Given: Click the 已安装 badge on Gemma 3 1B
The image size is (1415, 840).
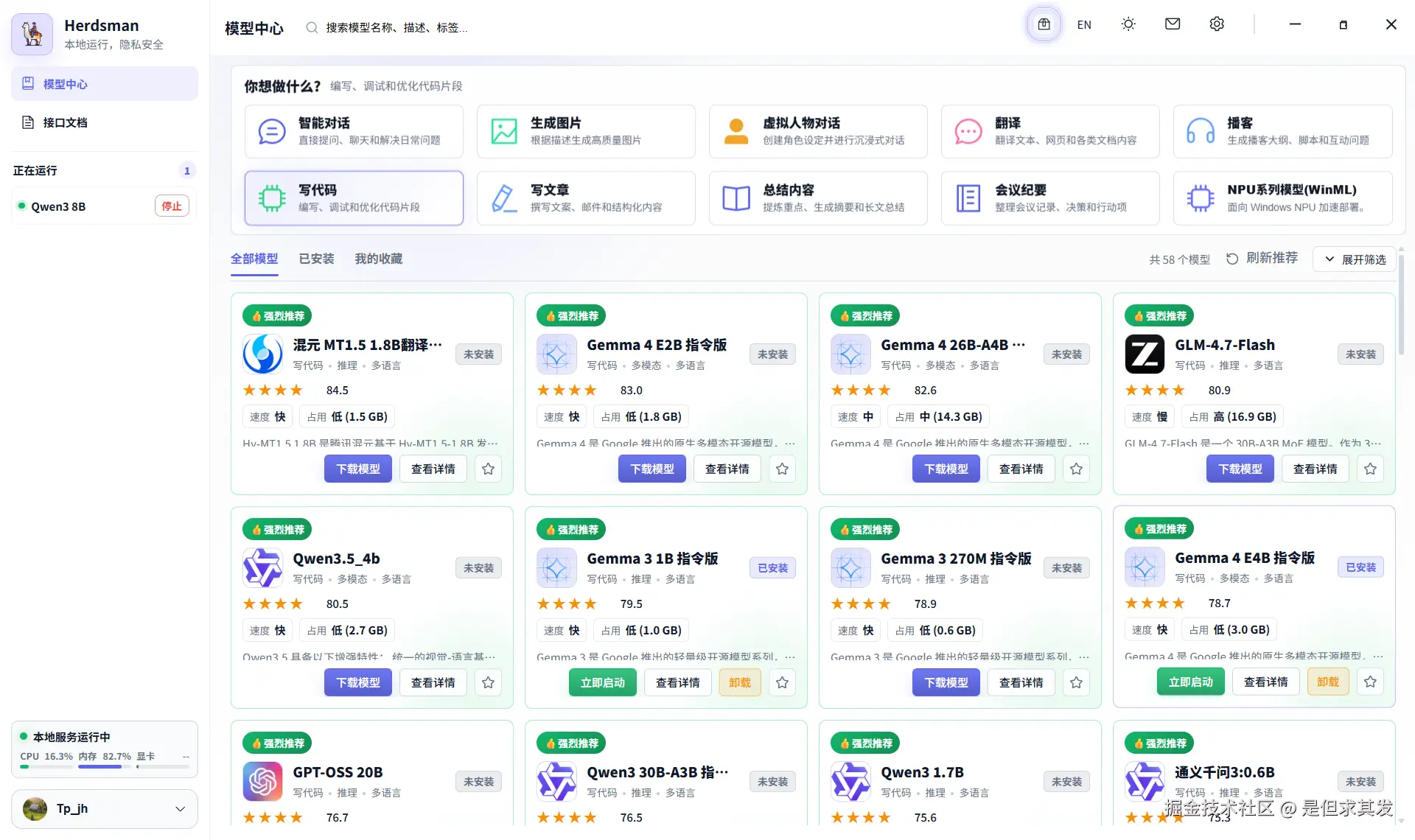Looking at the screenshot, I should 772,568.
